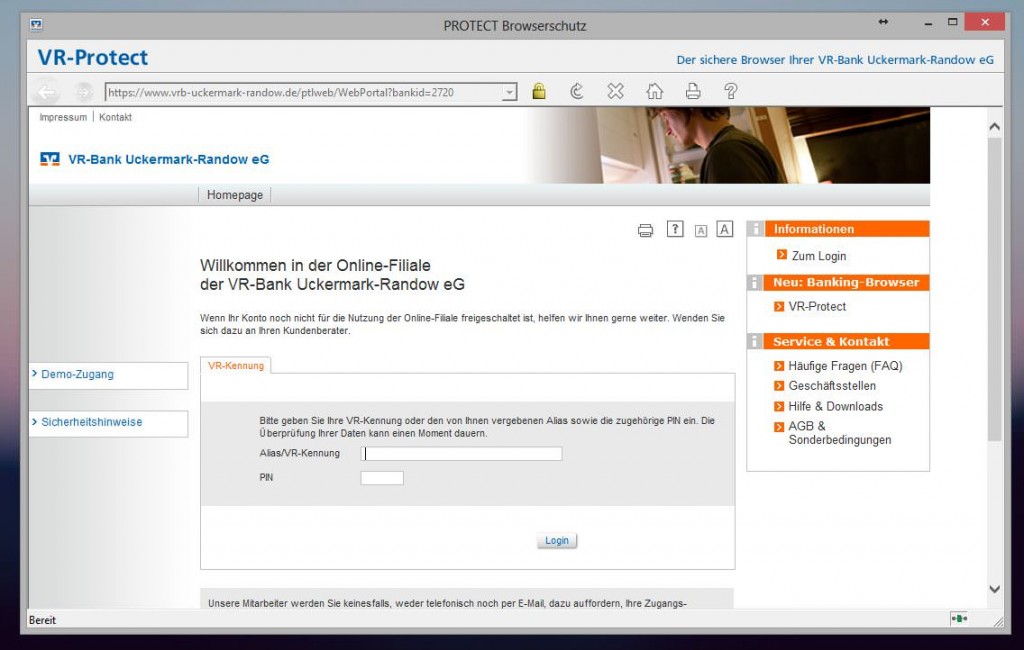Click the scrollbar down arrow

point(995,589)
